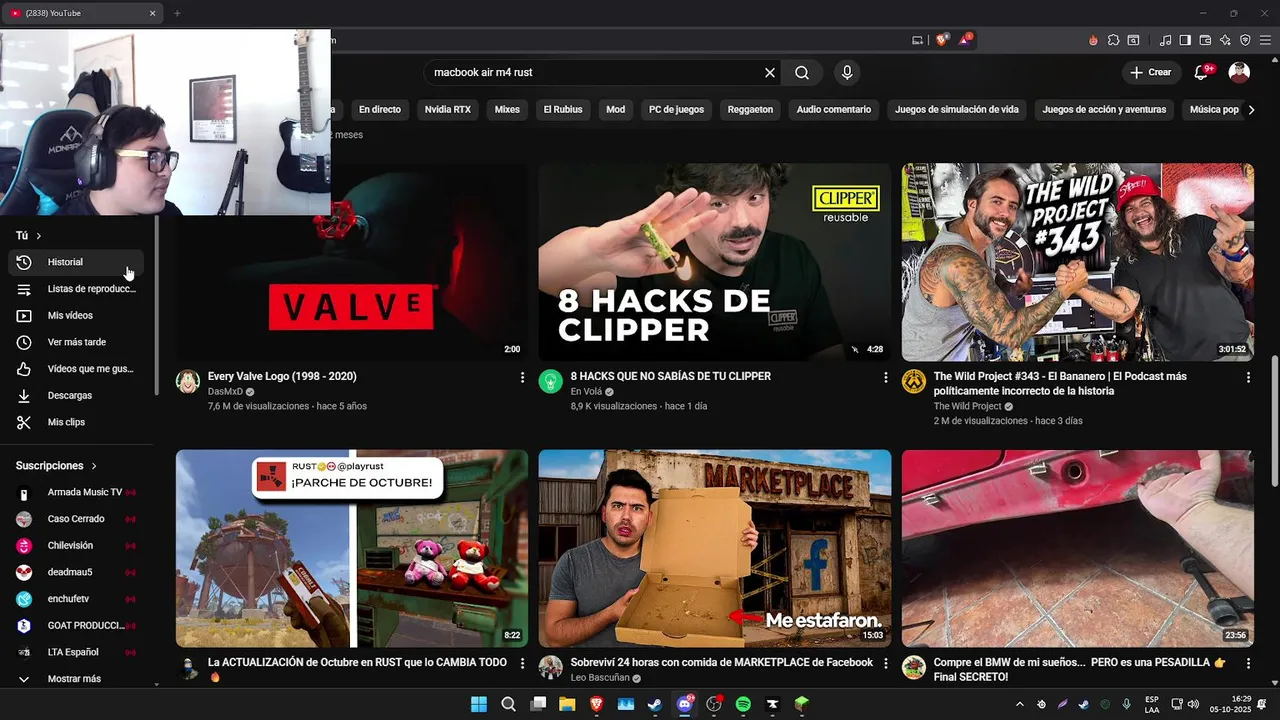Show more filter chips with right arrow
This screenshot has width=1280, height=720.
1251,110
